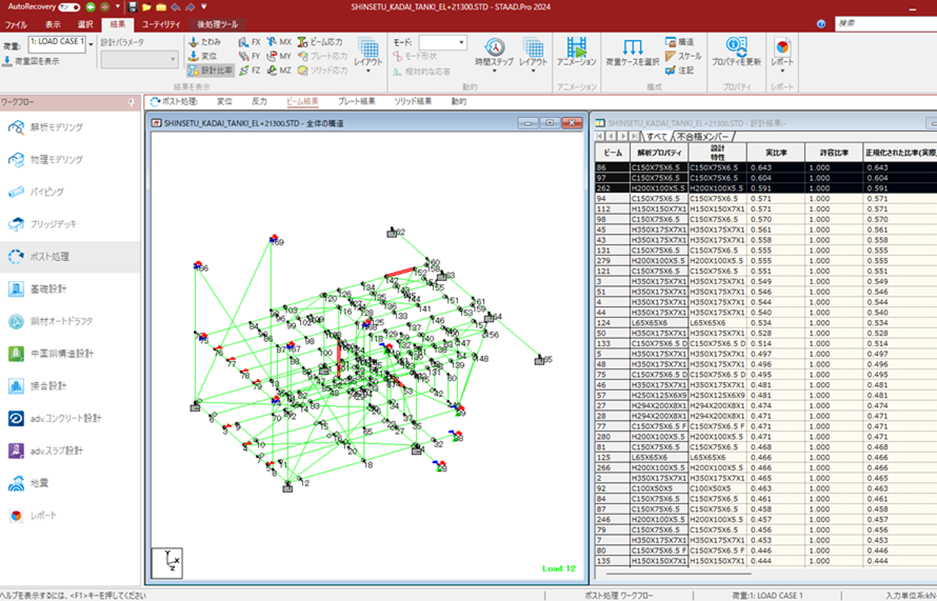Go to 反力 reactions page
The height and width of the screenshot is (601, 937).
pyautogui.click(x=259, y=102)
